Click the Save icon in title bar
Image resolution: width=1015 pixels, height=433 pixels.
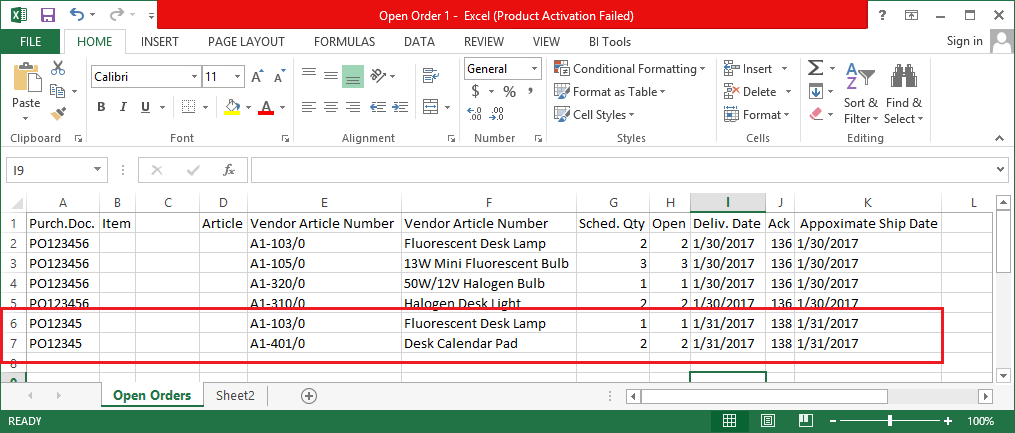47,15
